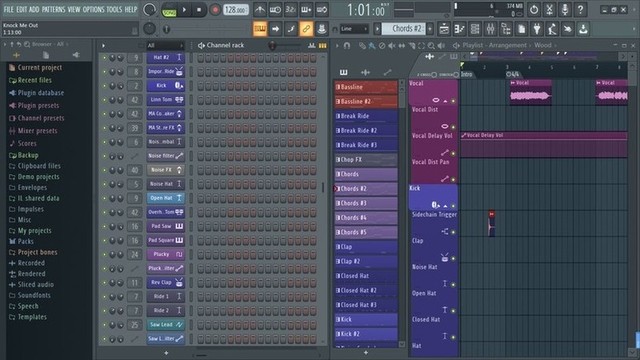
Task: Toggle loop recording icon
Action: click(x=322, y=9)
